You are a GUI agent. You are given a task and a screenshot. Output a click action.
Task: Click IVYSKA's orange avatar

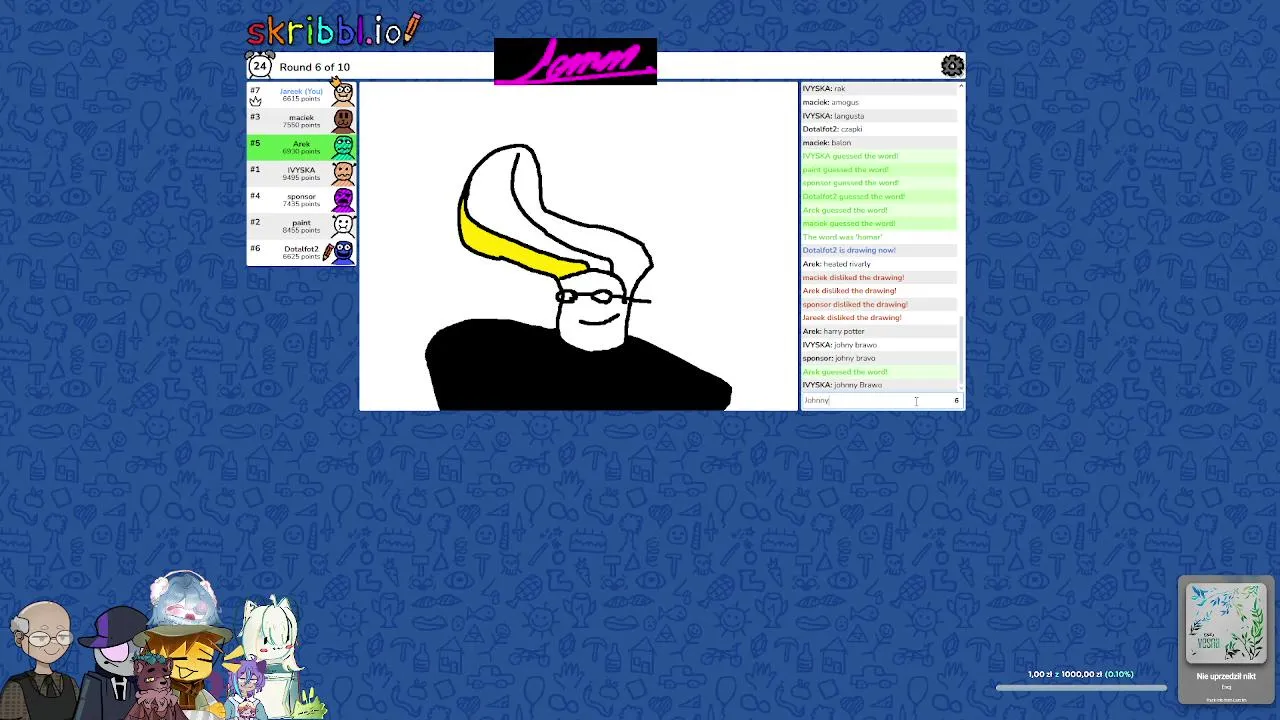coord(343,172)
